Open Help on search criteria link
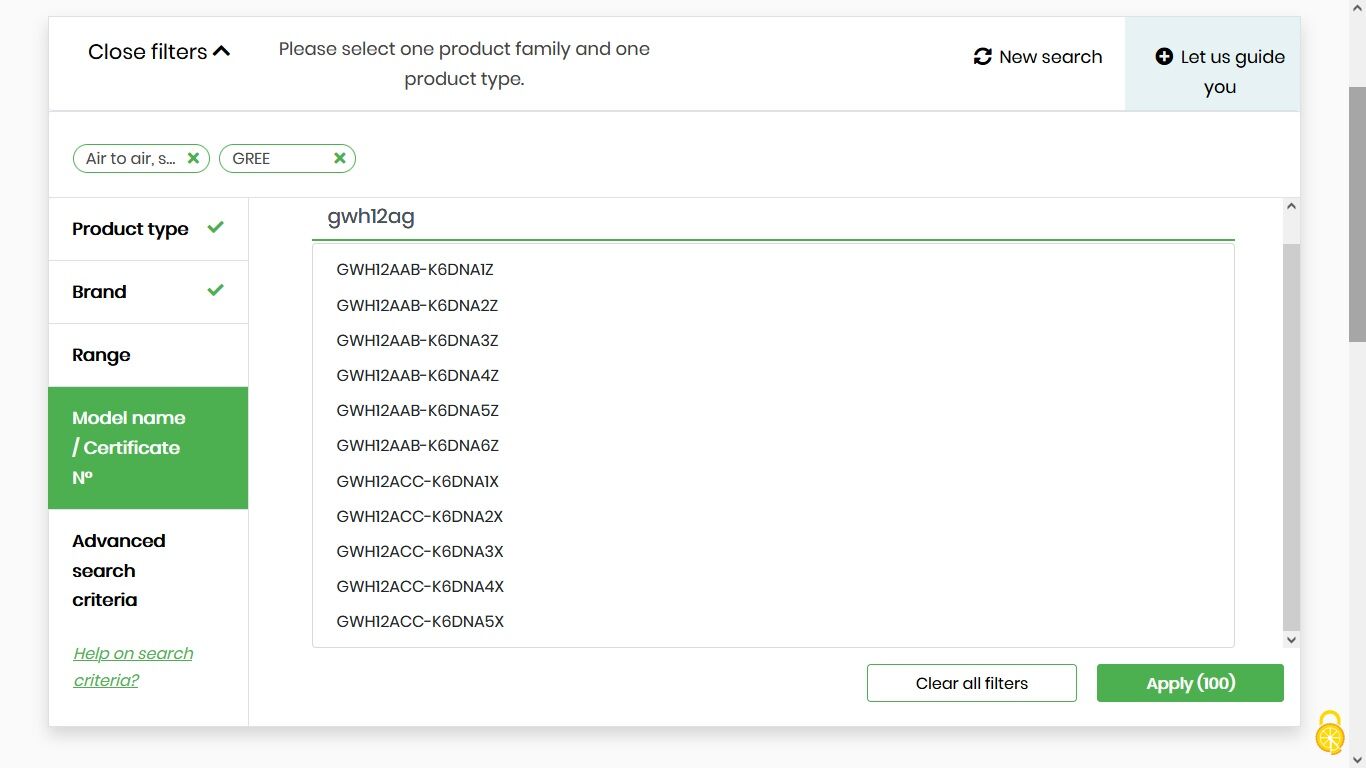 coord(133,667)
